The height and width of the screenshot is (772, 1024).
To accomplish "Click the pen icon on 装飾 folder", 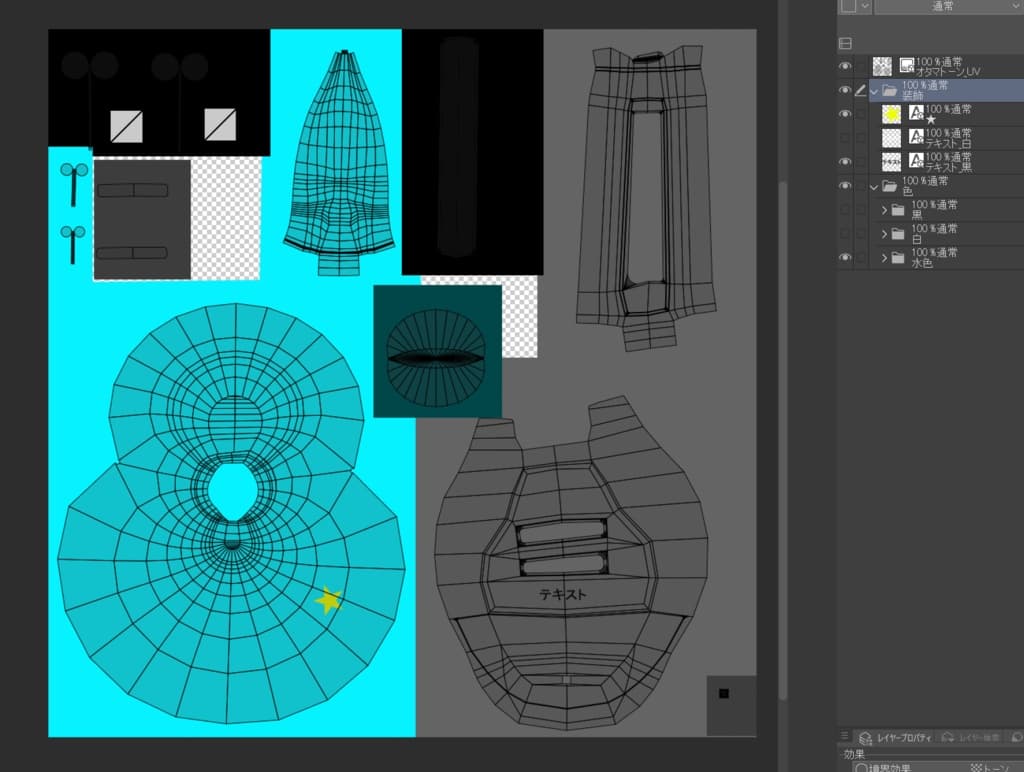I will pos(860,90).
